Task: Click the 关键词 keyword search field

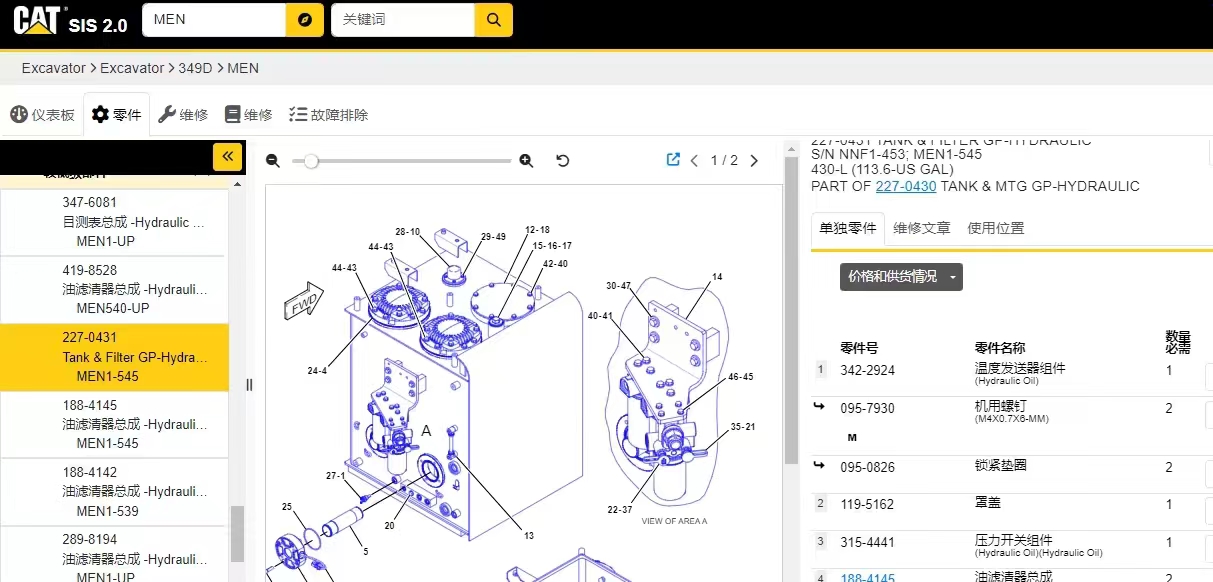Action: tap(403, 19)
